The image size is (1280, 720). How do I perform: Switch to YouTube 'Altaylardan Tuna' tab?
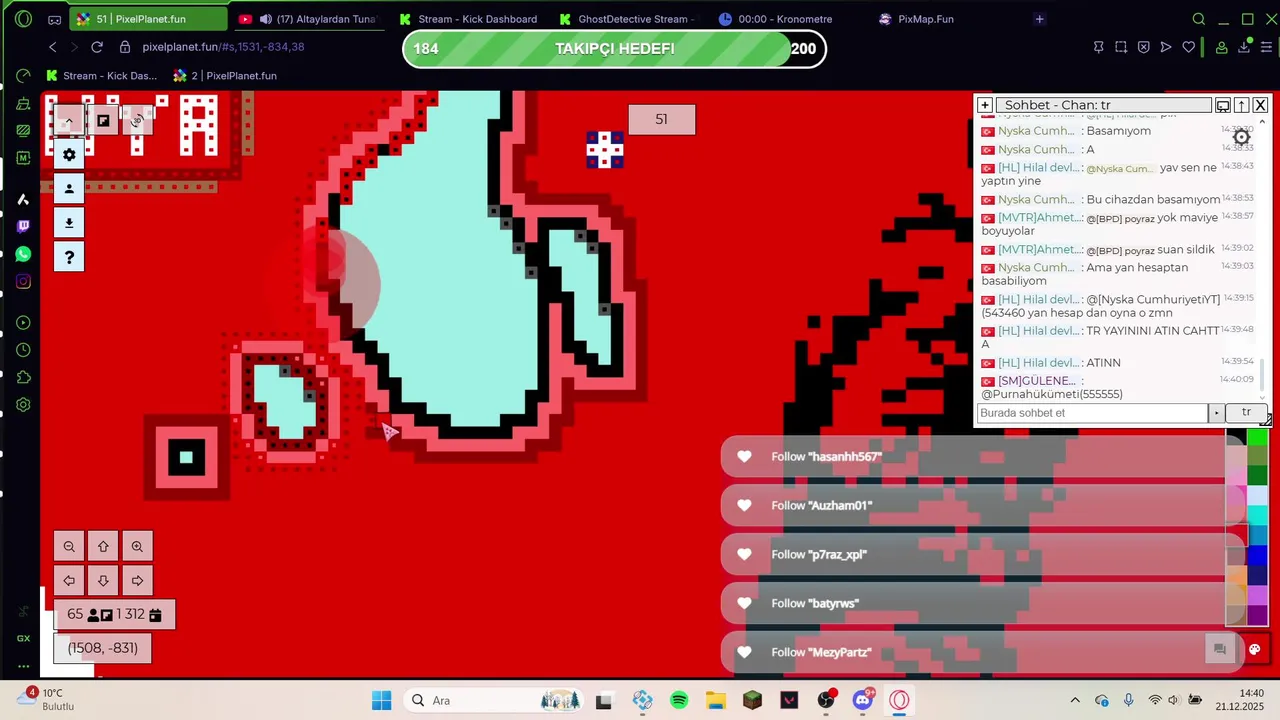coord(308,19)
